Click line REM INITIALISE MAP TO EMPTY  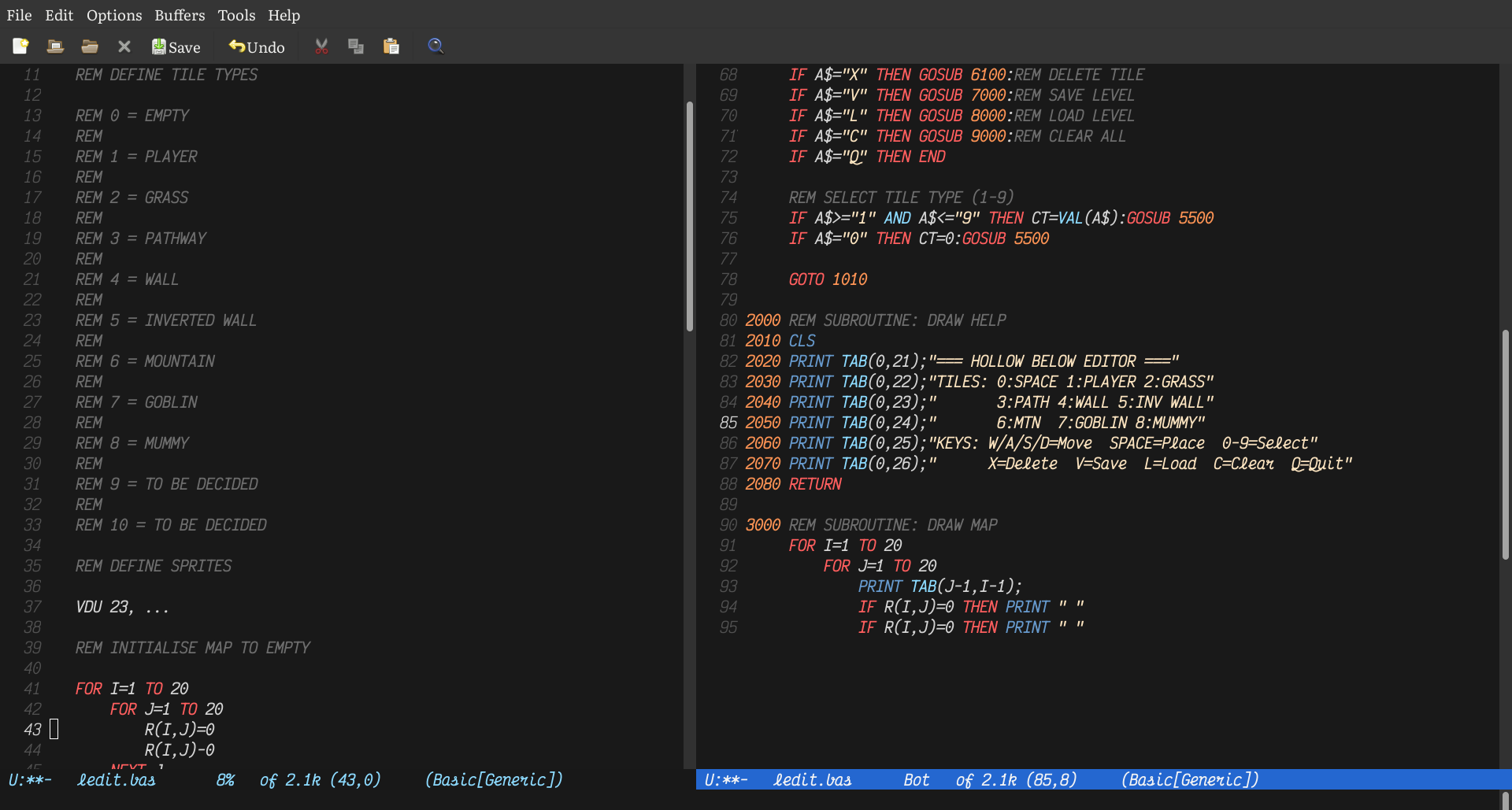click(x=193, y=648)
